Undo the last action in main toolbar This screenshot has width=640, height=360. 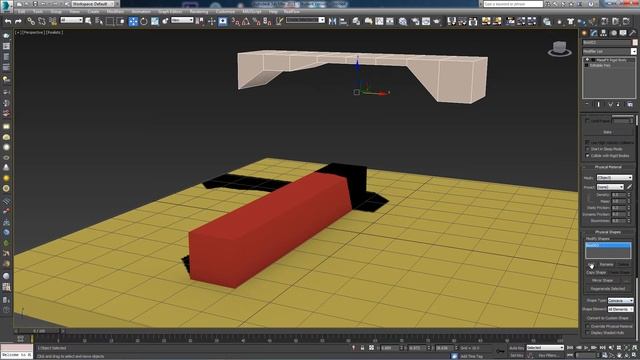click(x=8, y=21)
